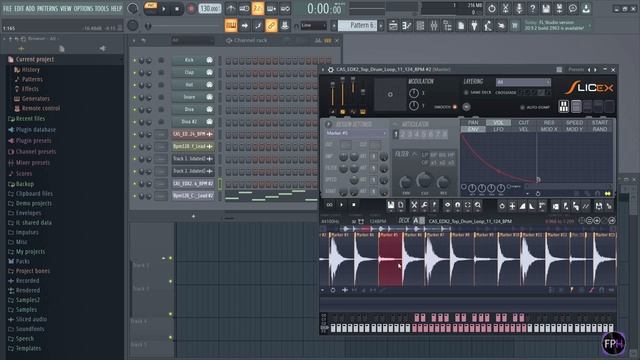The image size is (640, 360).
Task: Click the transport play button
Action: pos(164,9)
